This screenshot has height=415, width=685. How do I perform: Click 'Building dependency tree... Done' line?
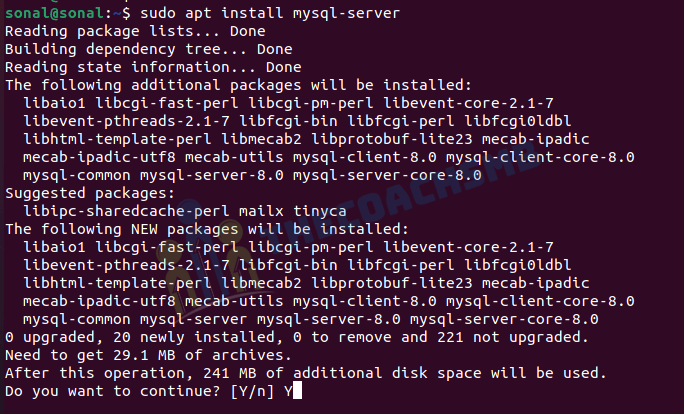[149, 49]
